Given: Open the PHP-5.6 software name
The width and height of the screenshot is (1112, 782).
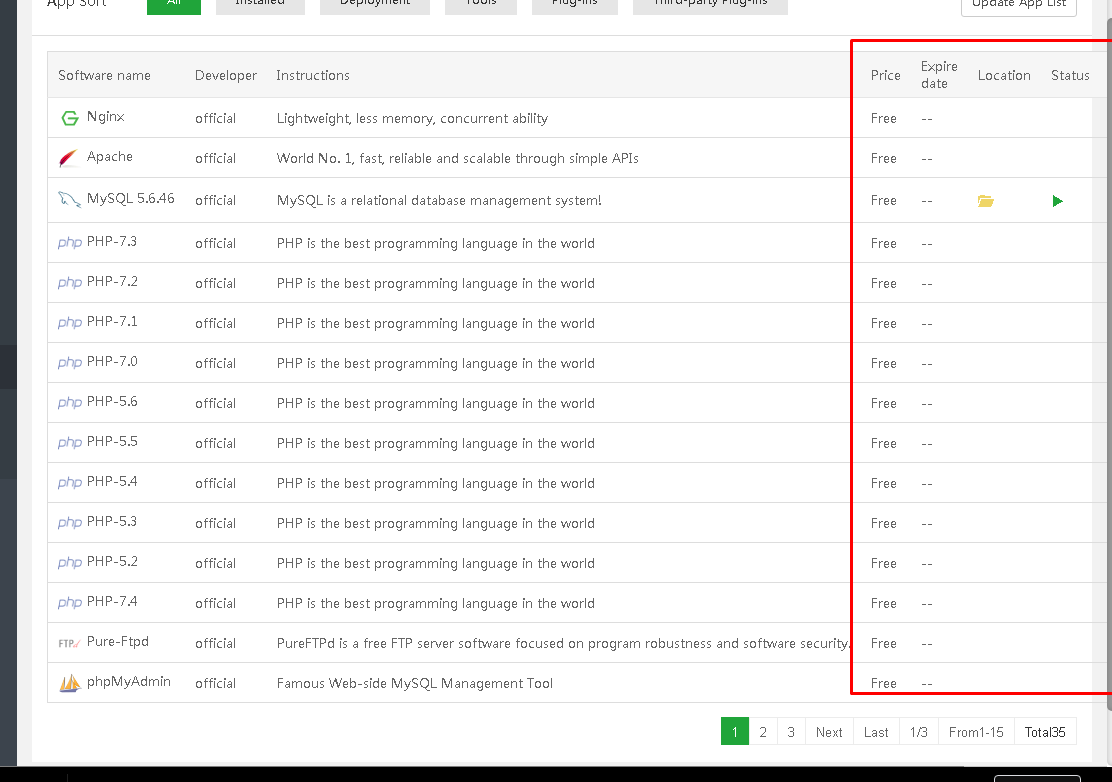Looking at the screenshot, I should coord(112,401).
